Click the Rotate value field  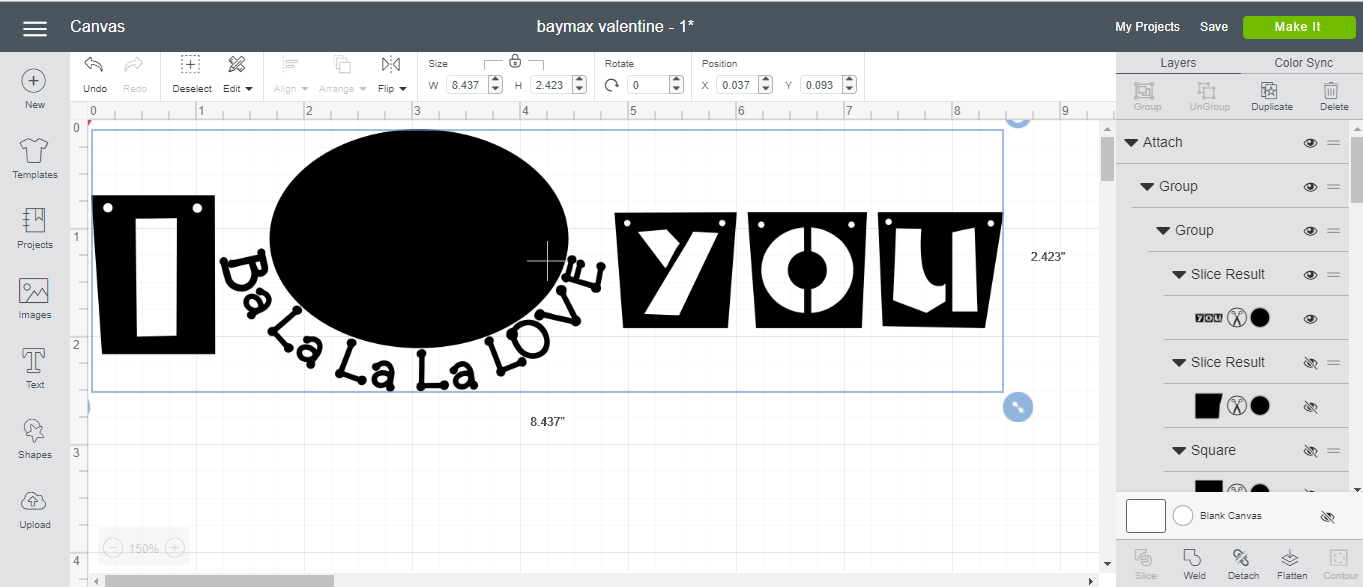coord(648,85)
